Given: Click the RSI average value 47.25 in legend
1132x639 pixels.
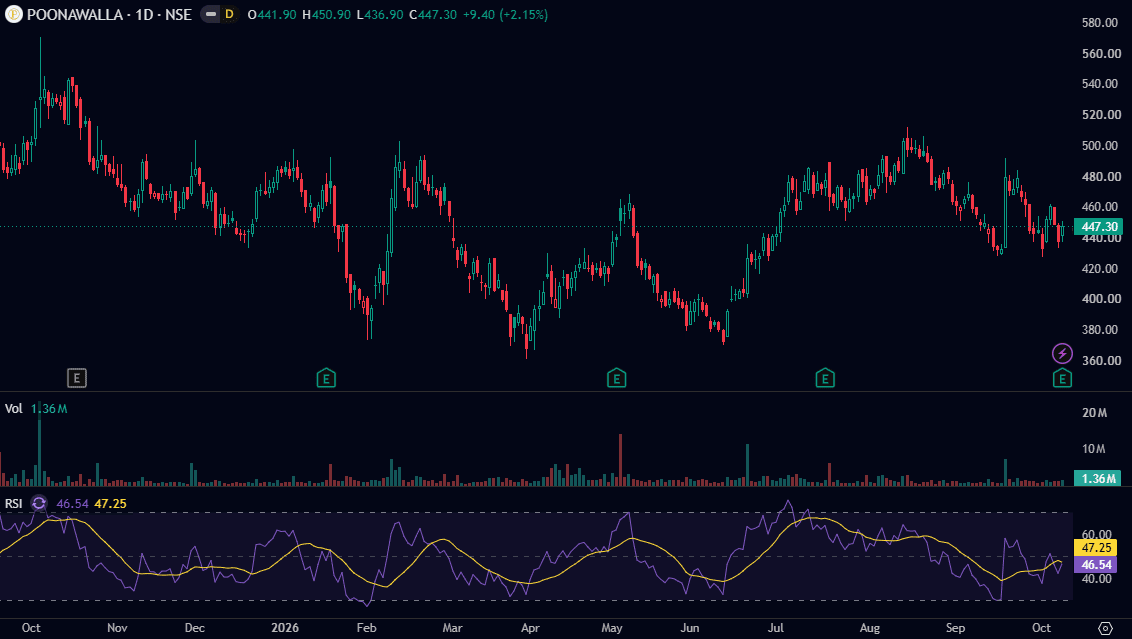Looking at the screenshot, I should (110, 503).
